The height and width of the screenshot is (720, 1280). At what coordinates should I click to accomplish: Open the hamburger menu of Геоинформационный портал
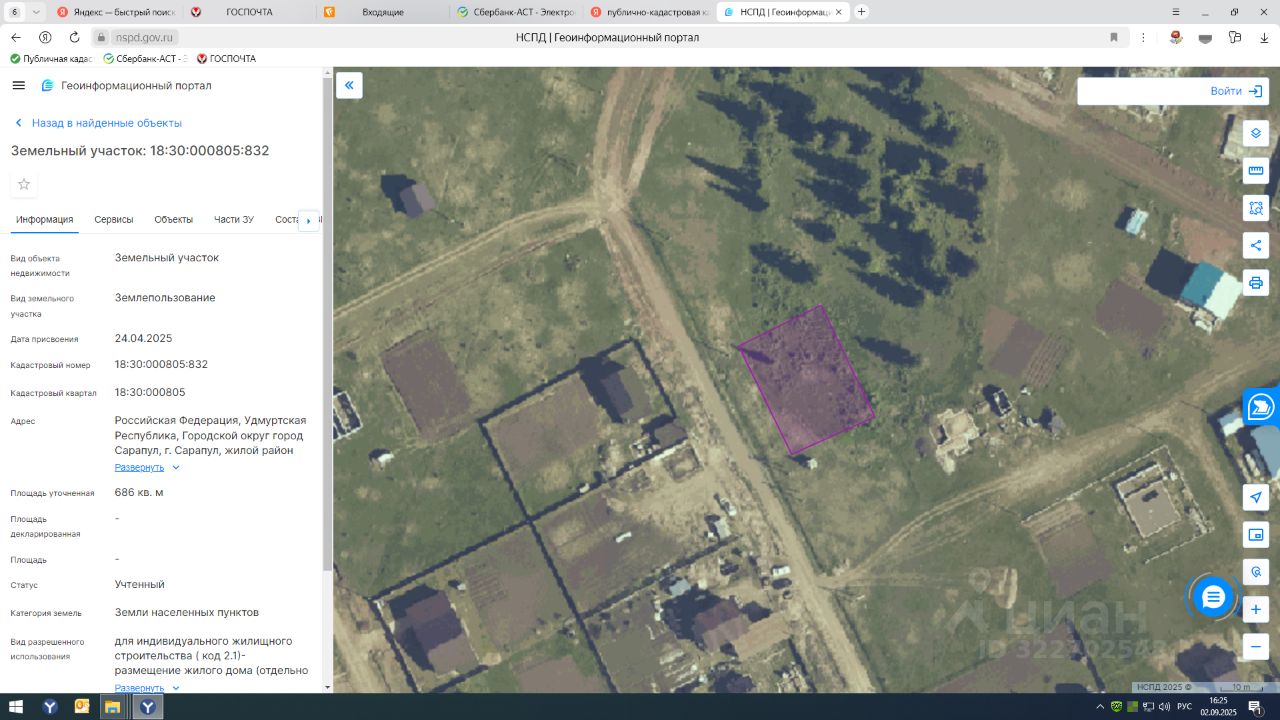click(x=18, y=86)
